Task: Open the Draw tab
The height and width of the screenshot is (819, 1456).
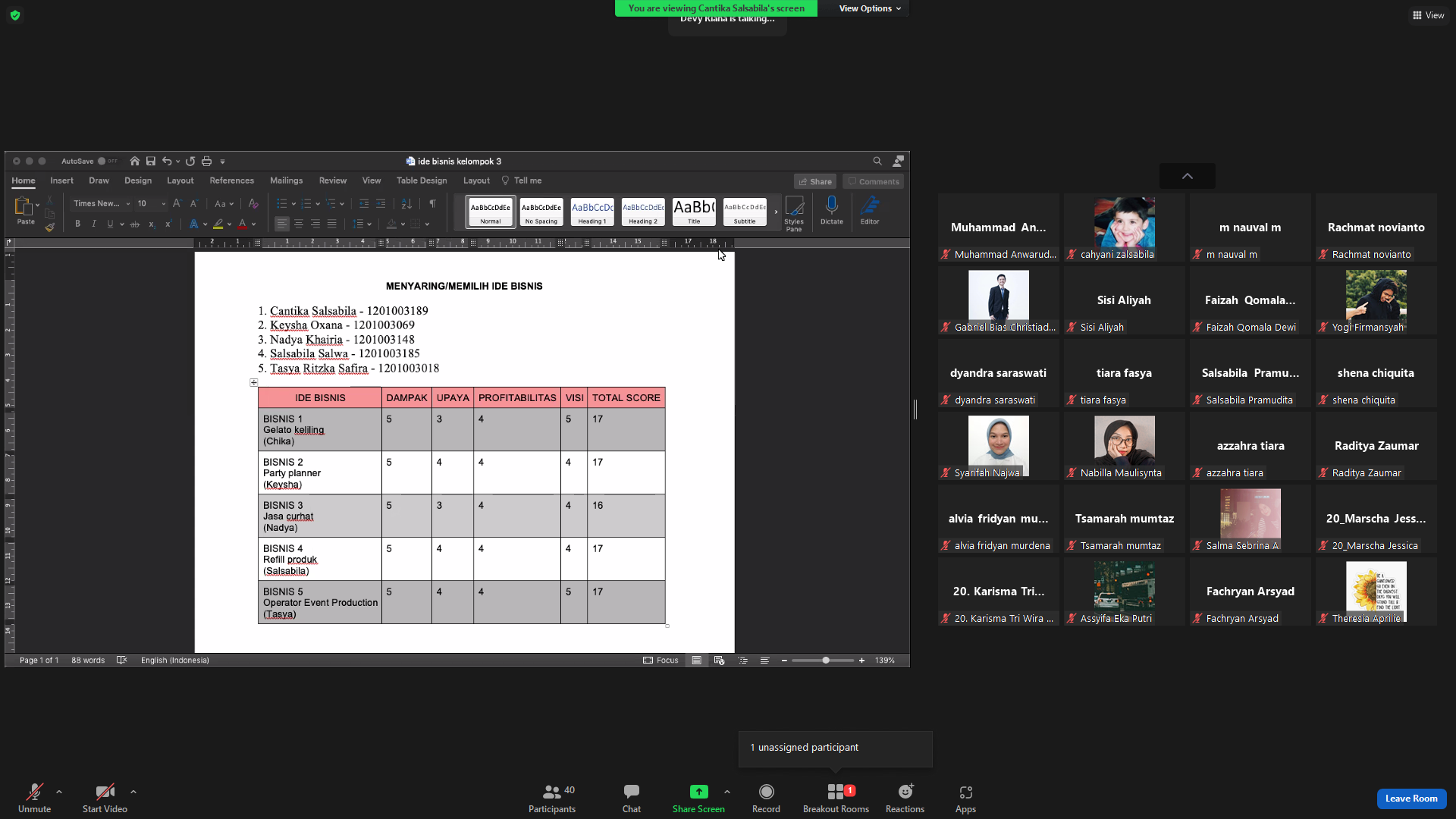Action: (x=99, y=180)
